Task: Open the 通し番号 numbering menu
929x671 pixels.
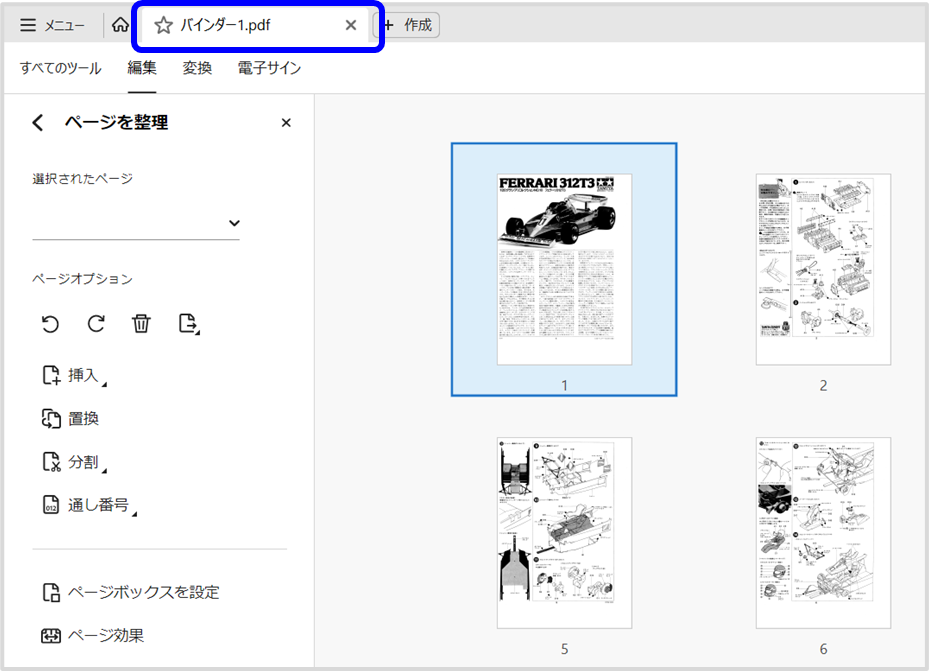Action: (x=89, y=505)
